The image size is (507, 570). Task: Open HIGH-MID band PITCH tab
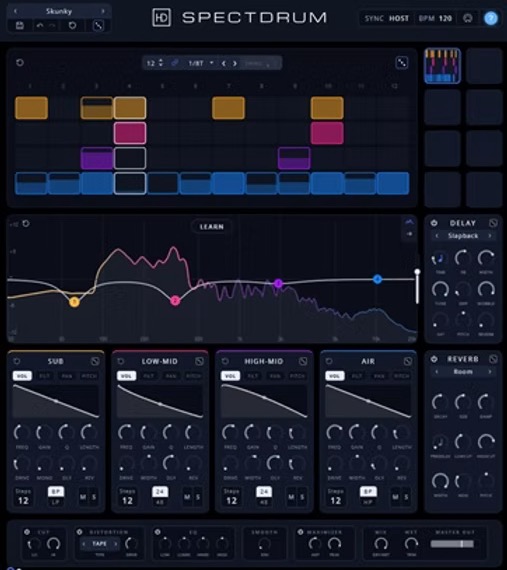coord(297,376)
